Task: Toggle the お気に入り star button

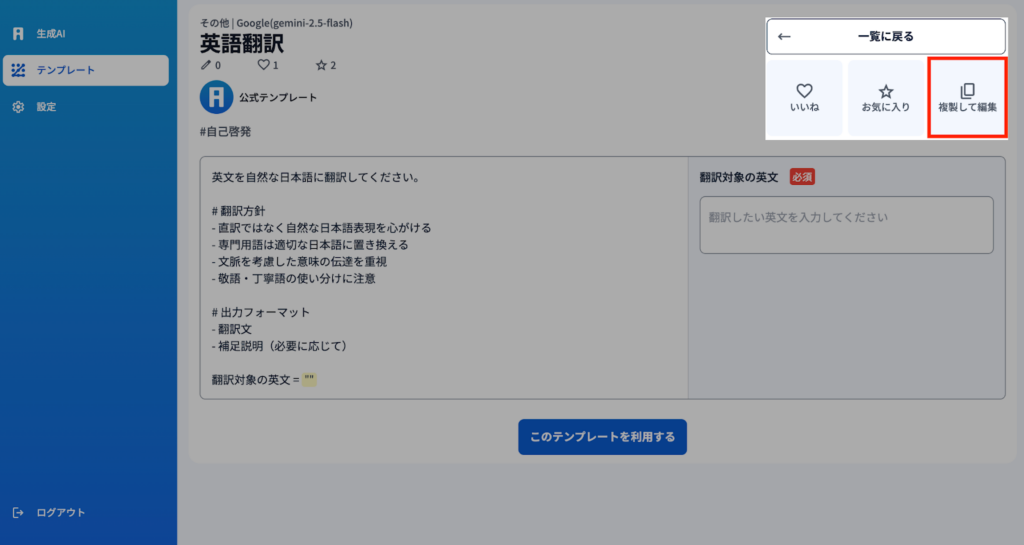Action: [885, 98]
